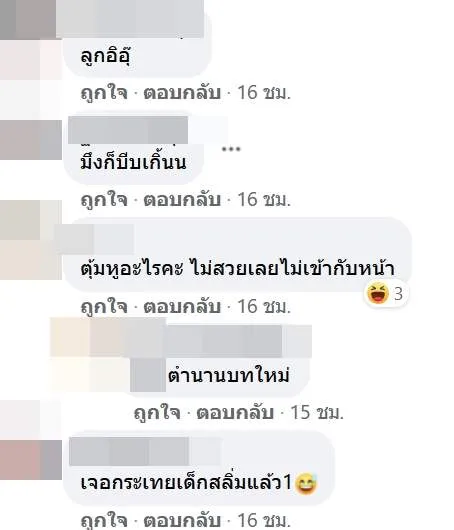
Task: Click the laughing reaction emoji with count 3
Action: click(x=378, y=293)
